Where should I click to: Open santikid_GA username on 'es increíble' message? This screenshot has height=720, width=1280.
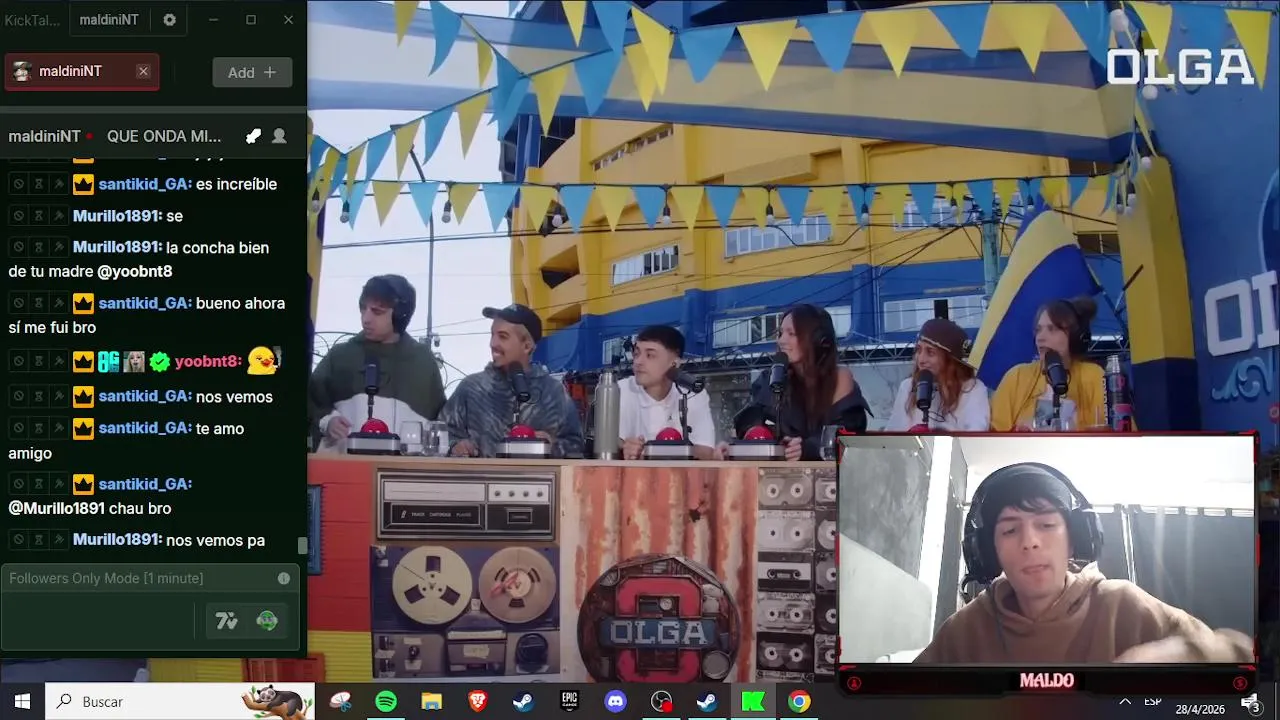click(145, 184)
